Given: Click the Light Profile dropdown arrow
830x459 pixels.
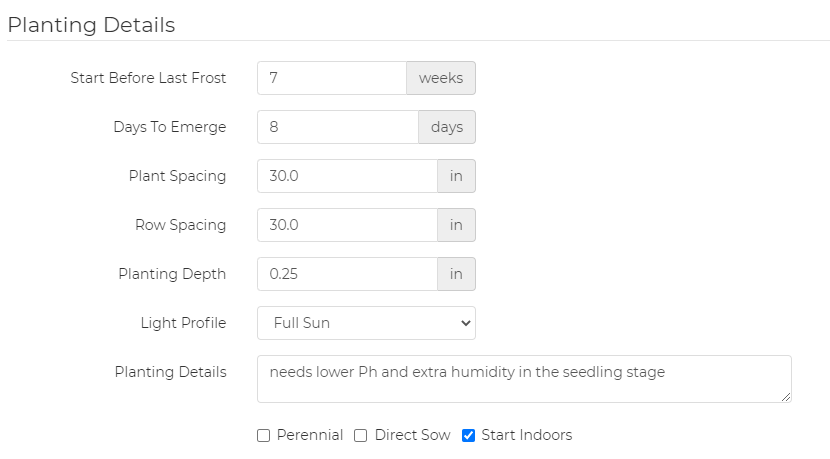Looking at the screenshot, I should [464, 323].
